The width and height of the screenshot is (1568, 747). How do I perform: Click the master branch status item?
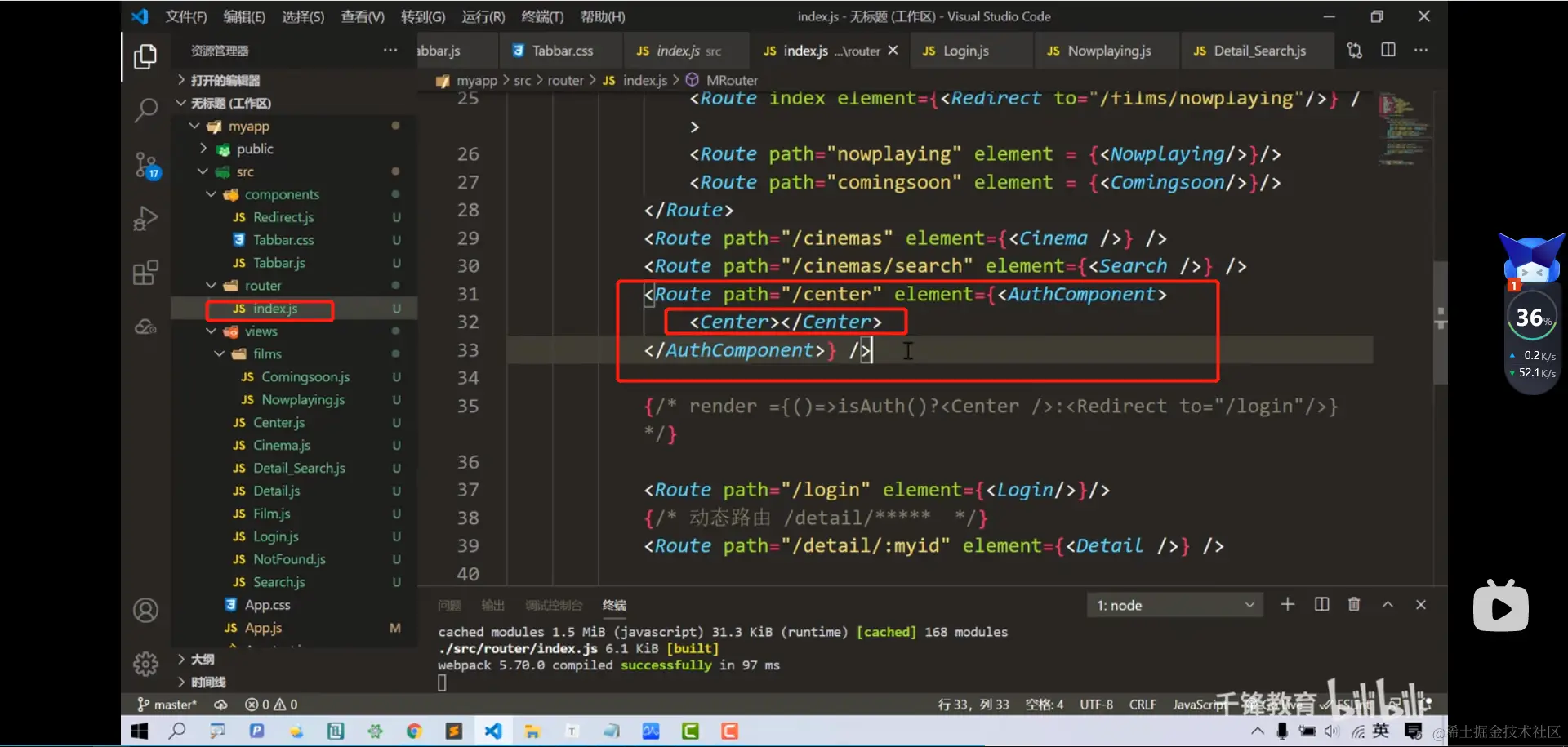coord(167,705)
